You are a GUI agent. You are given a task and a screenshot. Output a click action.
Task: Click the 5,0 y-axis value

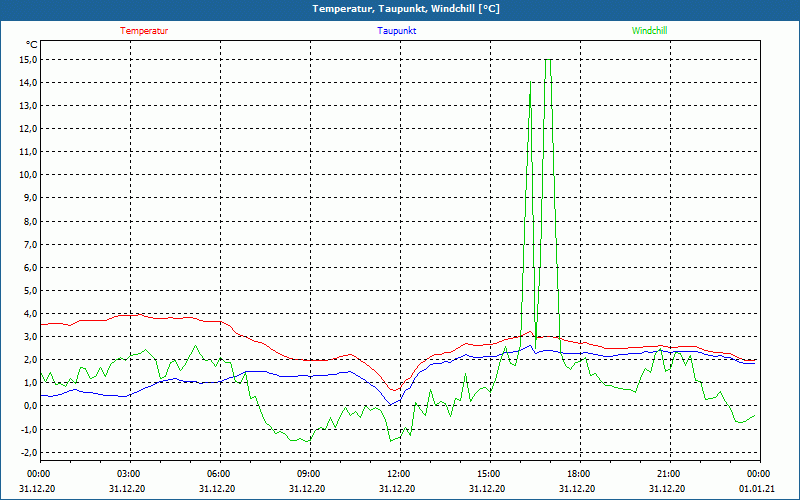31,290
